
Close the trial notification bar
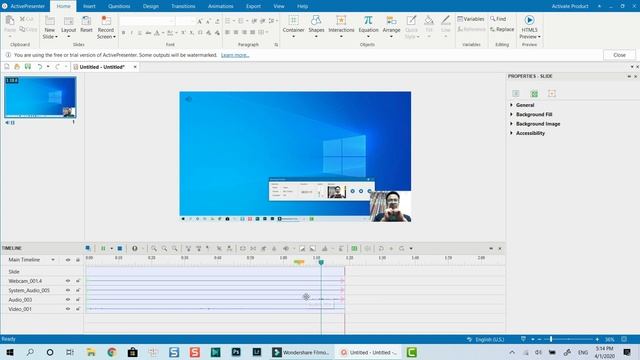pyautogui.click(x=619, y=55)
